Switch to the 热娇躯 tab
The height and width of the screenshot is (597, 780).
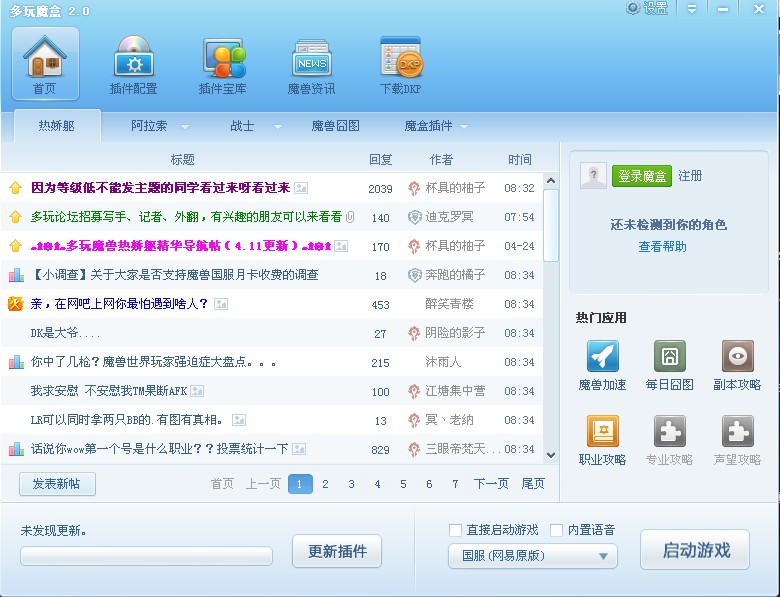click(x=57, y=126)
